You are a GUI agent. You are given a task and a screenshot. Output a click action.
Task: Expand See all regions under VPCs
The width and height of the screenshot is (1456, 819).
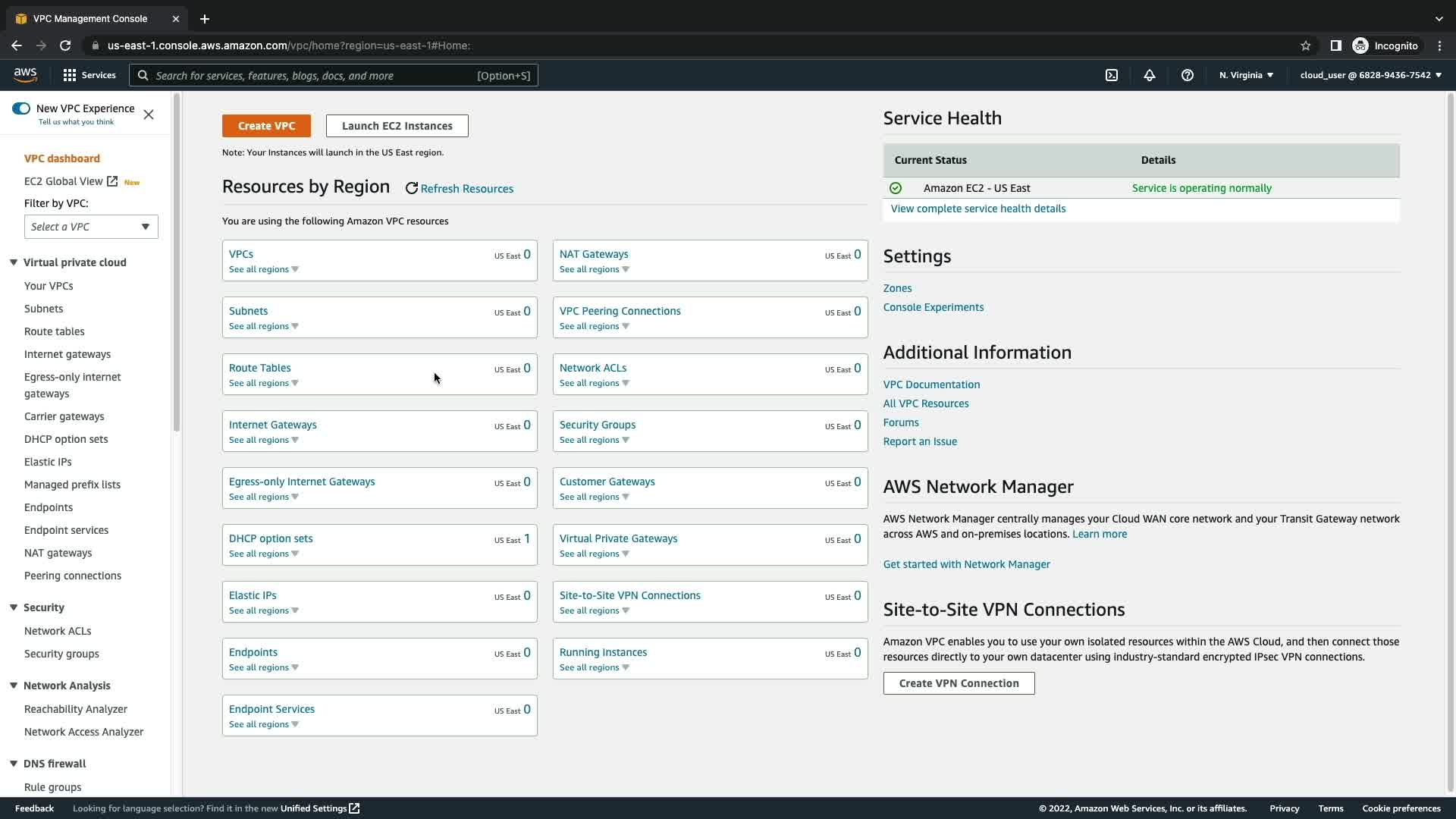pos(263,269)
